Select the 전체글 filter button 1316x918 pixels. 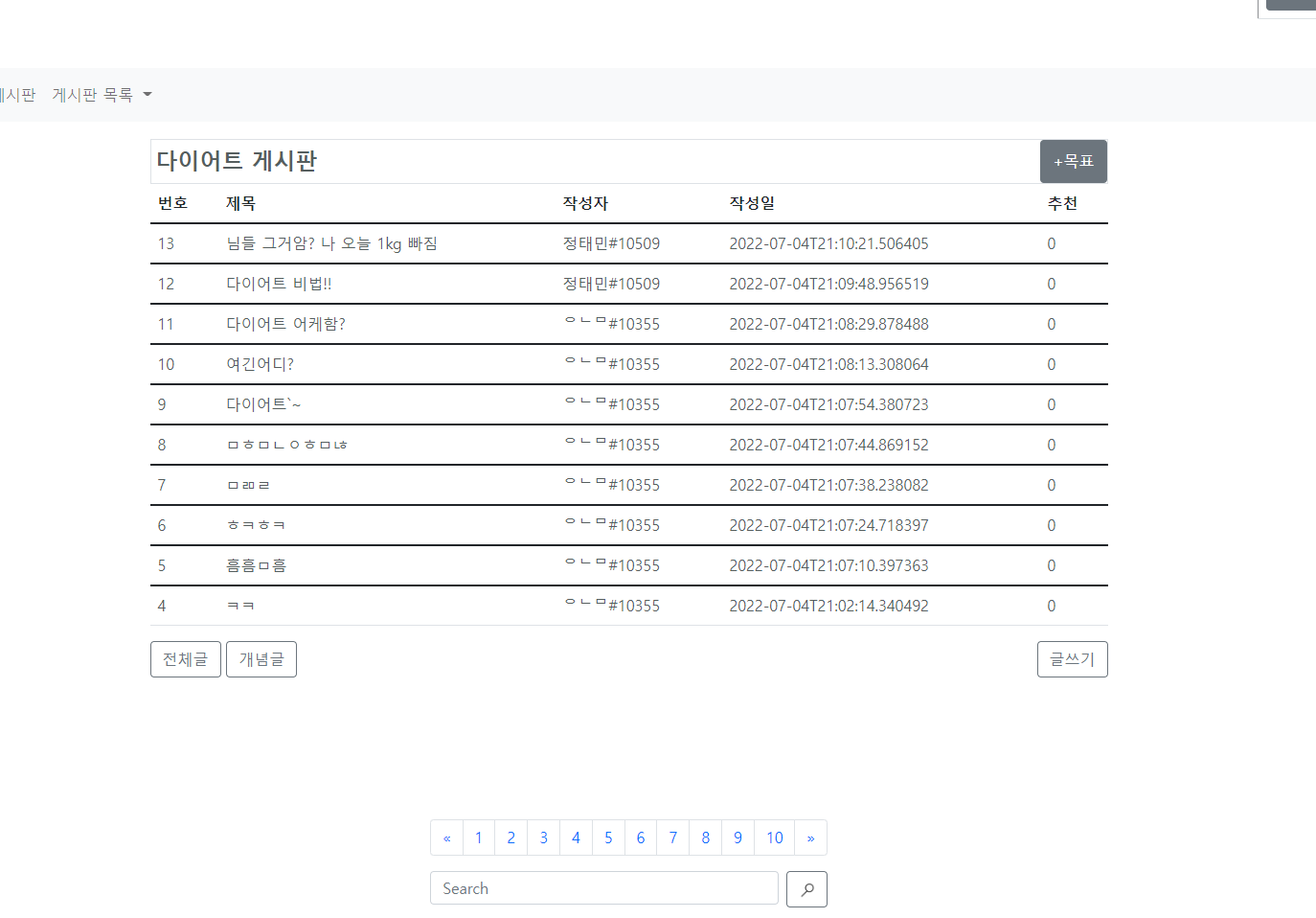click(185, 658)
